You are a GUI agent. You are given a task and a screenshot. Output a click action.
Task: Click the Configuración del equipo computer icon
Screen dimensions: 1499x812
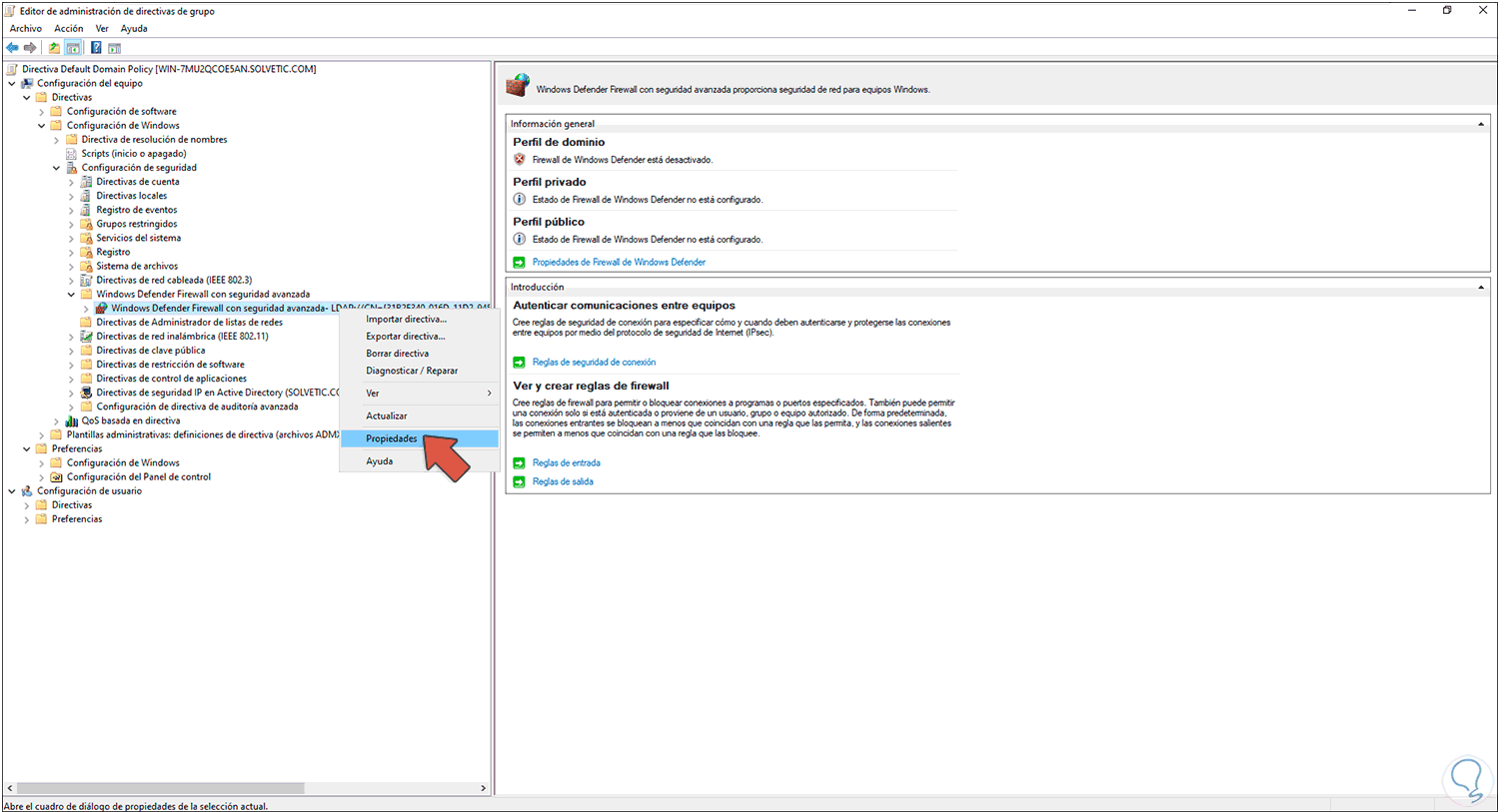(x=27, y=83)
